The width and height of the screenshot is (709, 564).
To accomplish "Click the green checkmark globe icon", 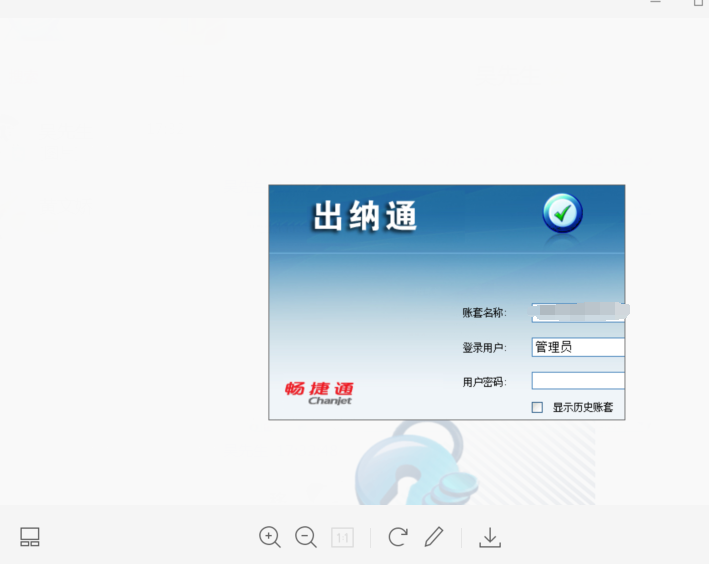I will point(562,213).
